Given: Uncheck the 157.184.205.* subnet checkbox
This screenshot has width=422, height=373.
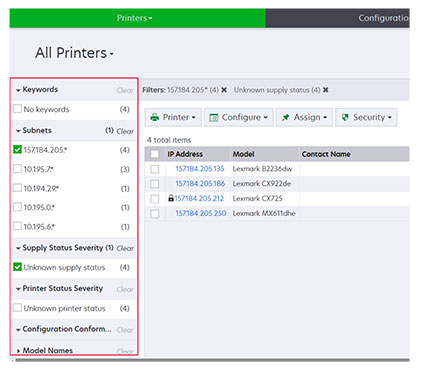Looking at the screenshot, I should [x=17, y=150].
